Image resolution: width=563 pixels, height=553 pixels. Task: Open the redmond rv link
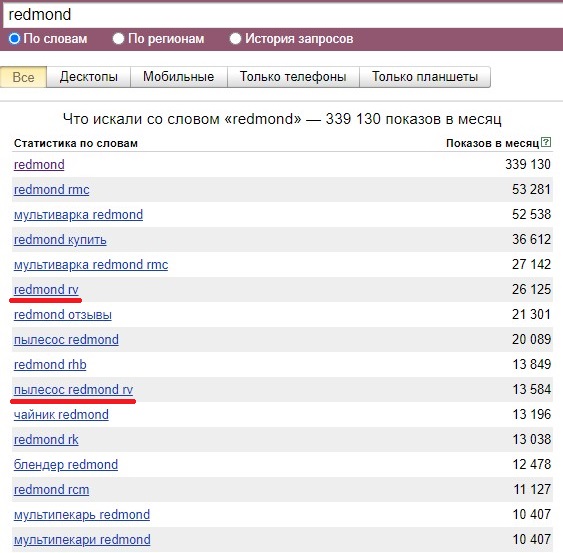coord(46,290)
